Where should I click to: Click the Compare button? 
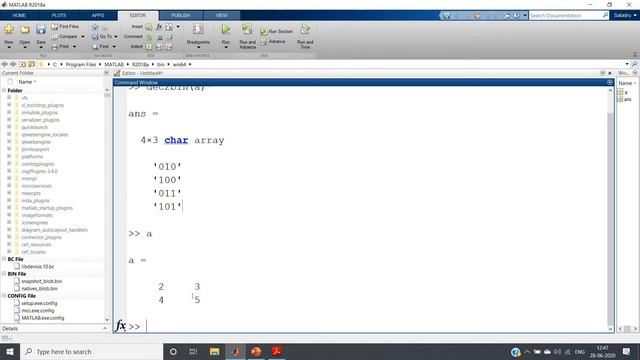64,37
